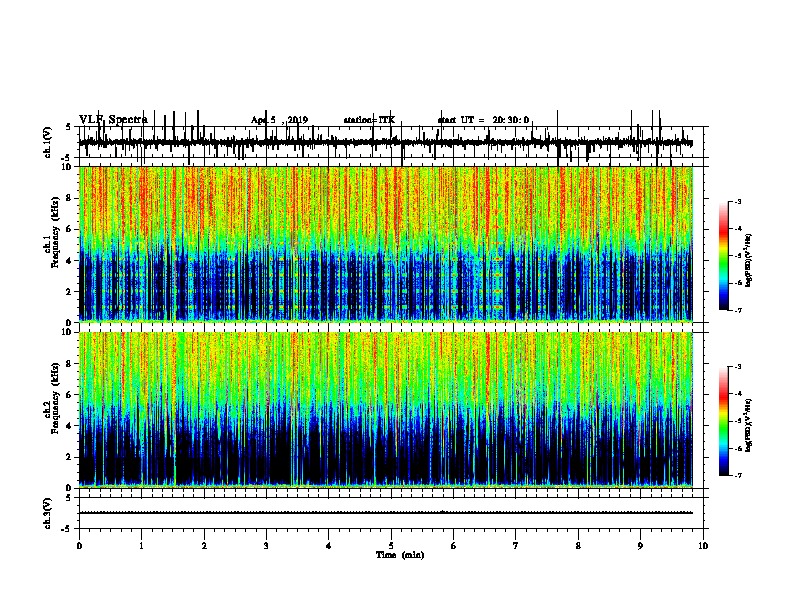Click inside the ch.1 frequency spectrogram
This screenshot has height=612, width=792.
tap(386, 244)
